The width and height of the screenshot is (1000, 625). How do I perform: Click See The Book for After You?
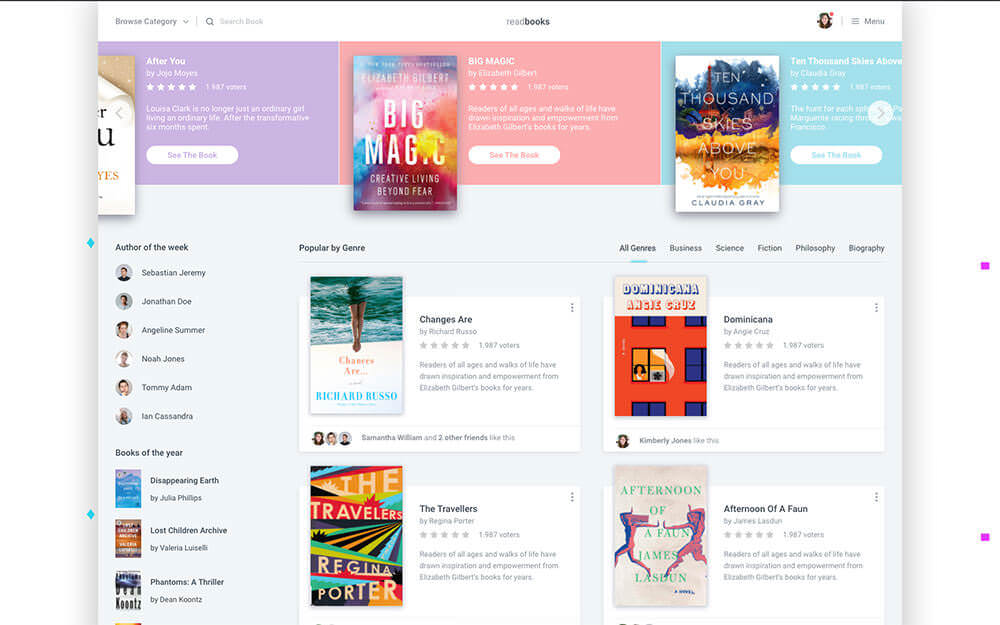(x=192, y=155)
